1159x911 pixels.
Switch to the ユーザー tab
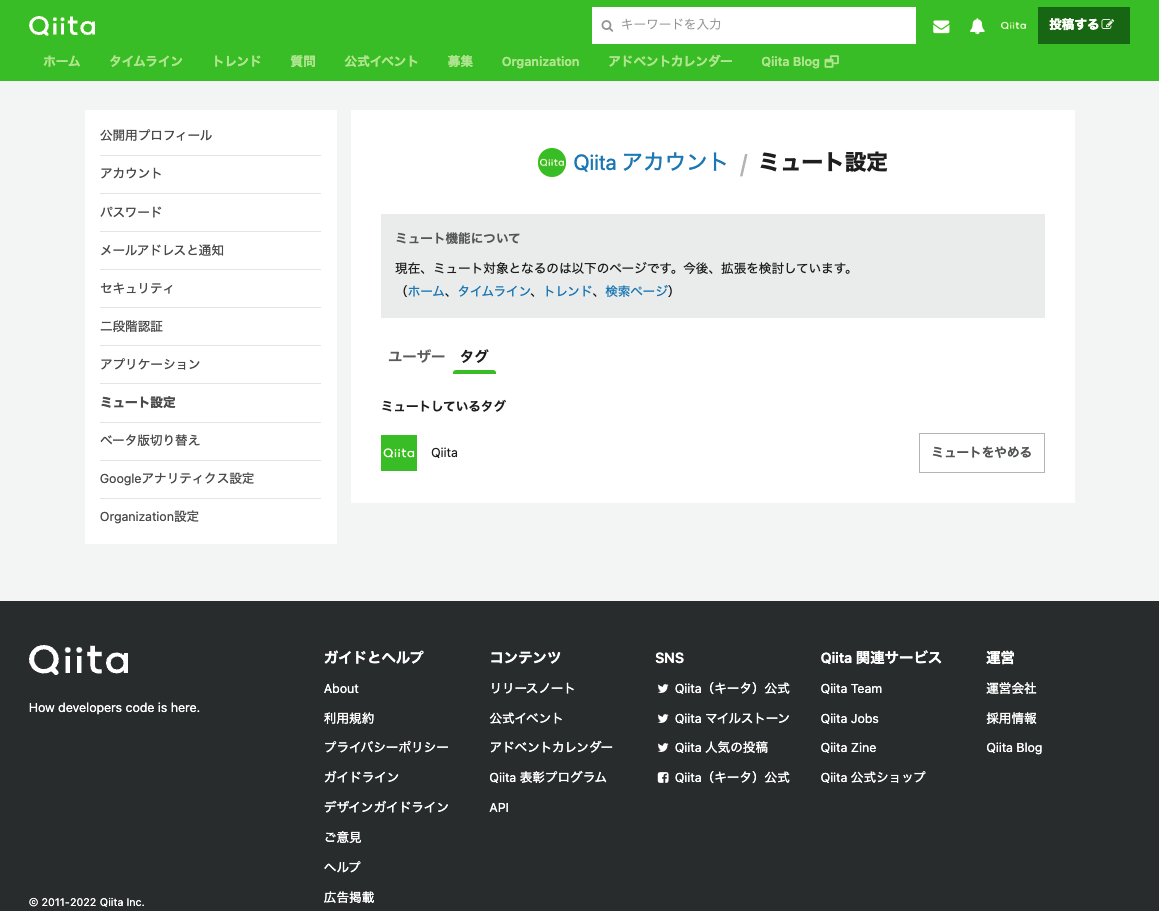pos(416,355)
